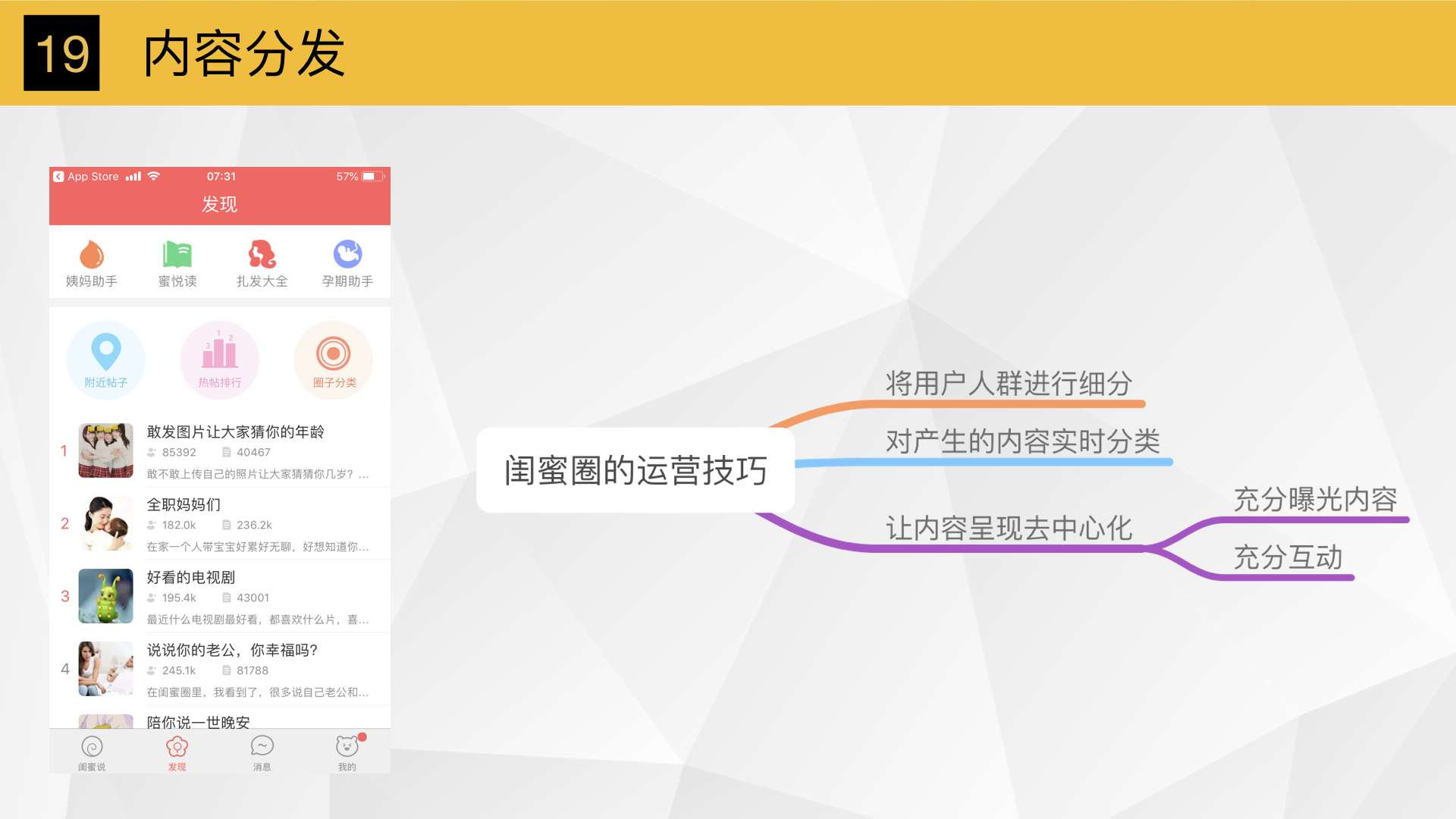The width and height of the screenshot is (1456, 819).
Task: Select mind map branch 让内容呈现去中心化
Action: pyautogui.click(x=1009, y=528)
